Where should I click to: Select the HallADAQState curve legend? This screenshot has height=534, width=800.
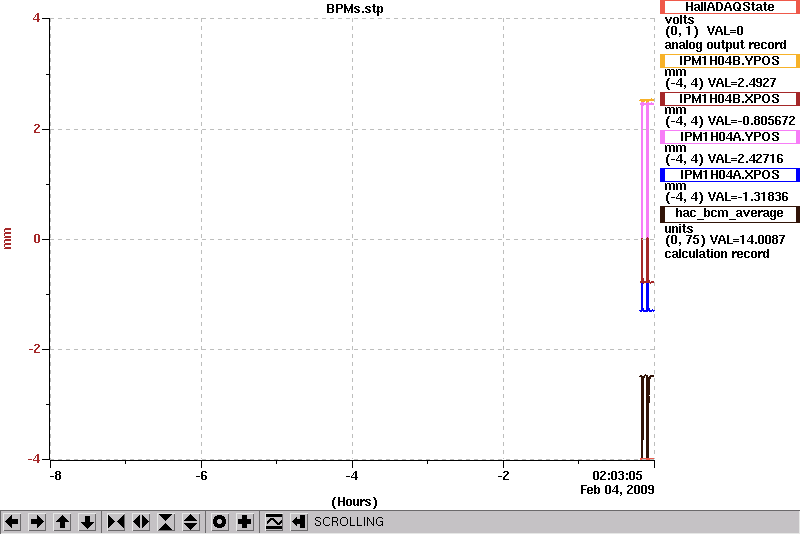click(x=730, y=7)
